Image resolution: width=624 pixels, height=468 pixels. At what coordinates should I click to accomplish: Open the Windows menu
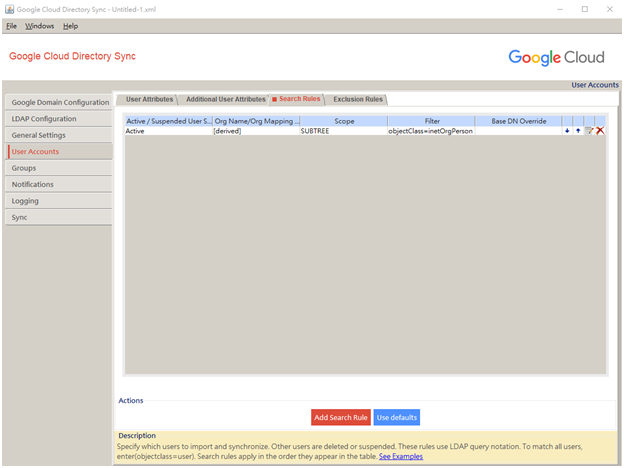pyautogui.click(x=39, y=25)
